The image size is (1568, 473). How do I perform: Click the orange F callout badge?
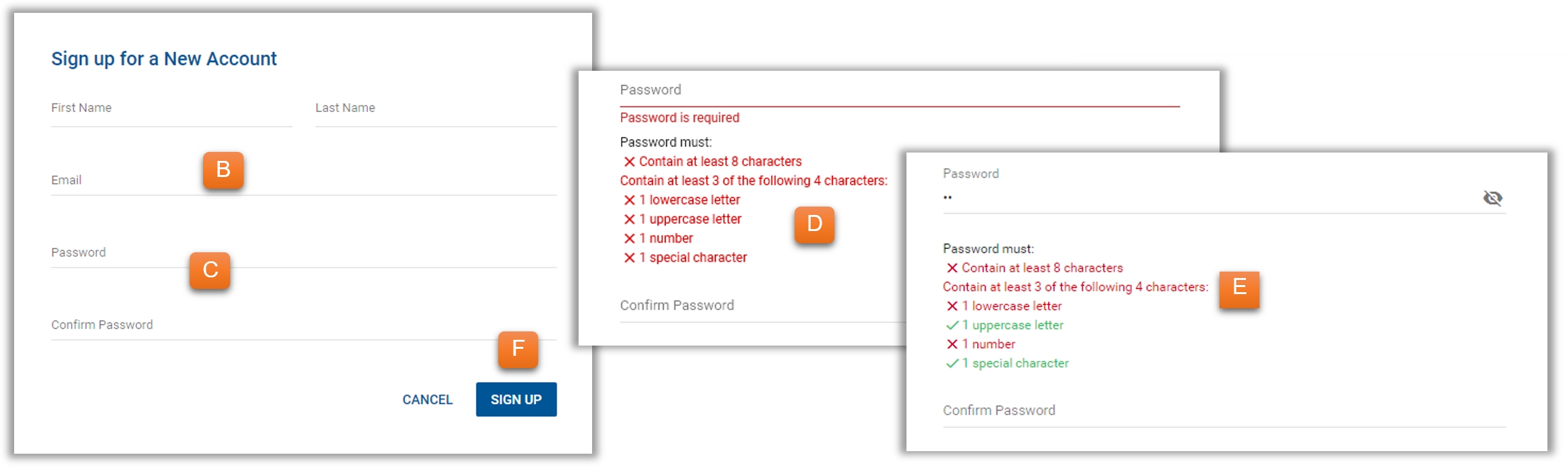pyautogui.click(x=518, y=349)
